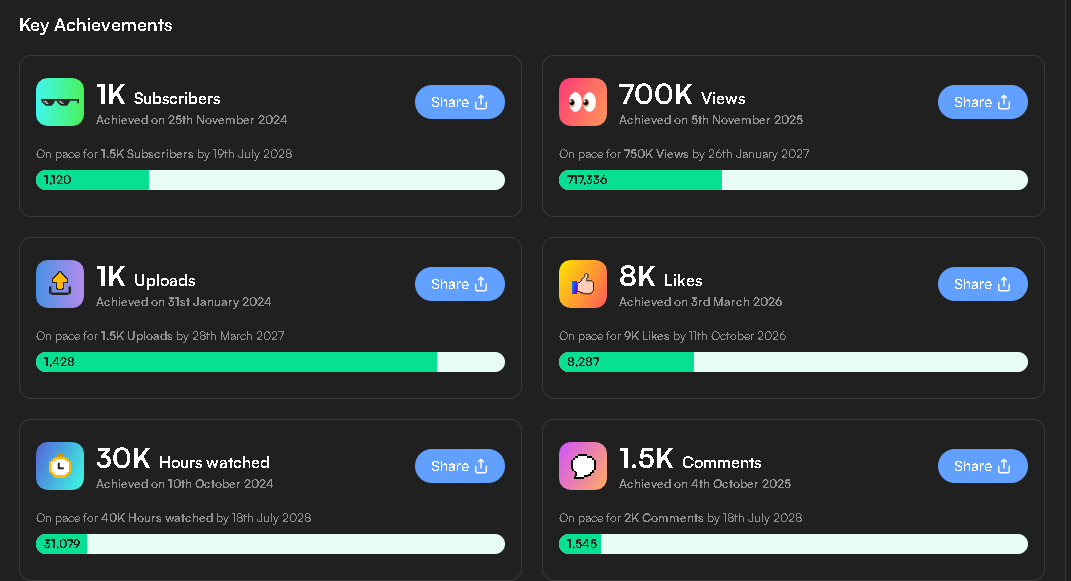The width and height of the screenshot is (1071, 581).
Task: Click the Subscribers progress bar showing 1,120
Action: pyautogui.click(x=270, y=180)
